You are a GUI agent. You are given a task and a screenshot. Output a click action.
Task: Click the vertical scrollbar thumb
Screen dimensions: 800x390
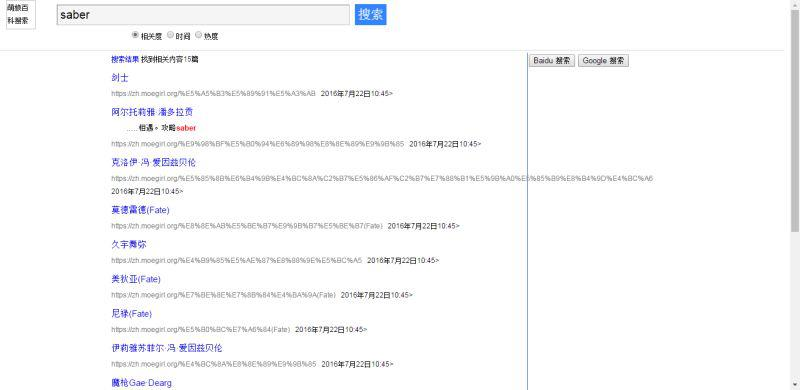[x=795, y=120]
